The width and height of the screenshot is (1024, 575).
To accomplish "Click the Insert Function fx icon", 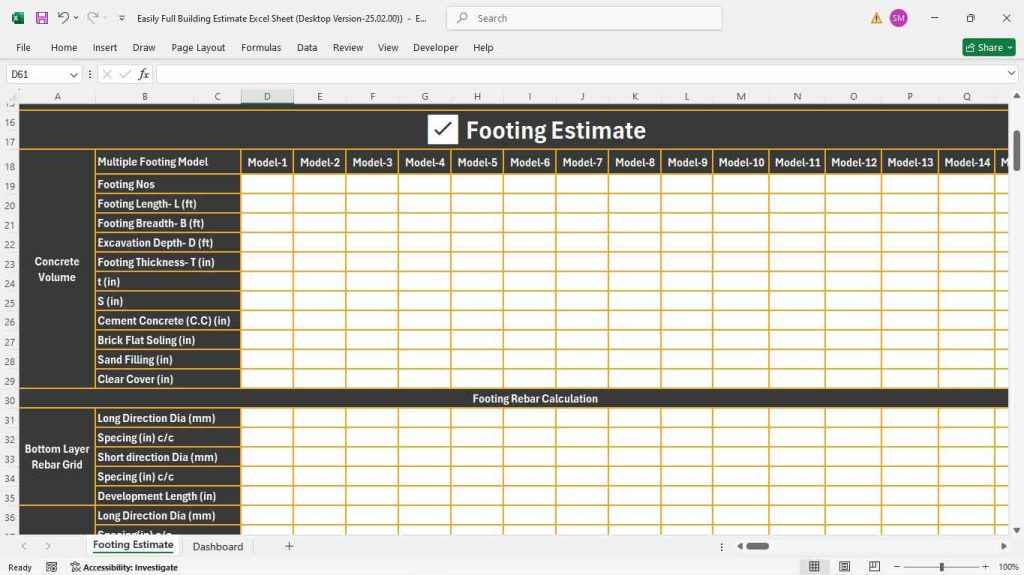I will [144, 74].
